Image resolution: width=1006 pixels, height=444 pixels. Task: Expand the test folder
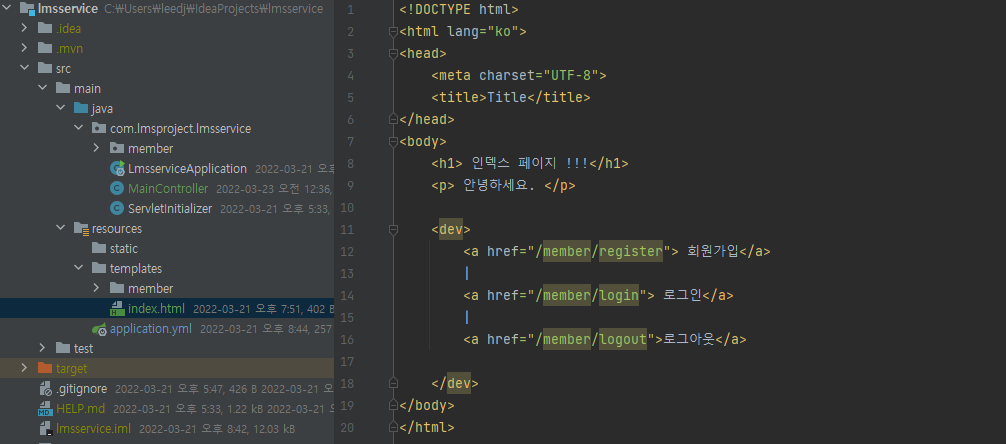42,348
